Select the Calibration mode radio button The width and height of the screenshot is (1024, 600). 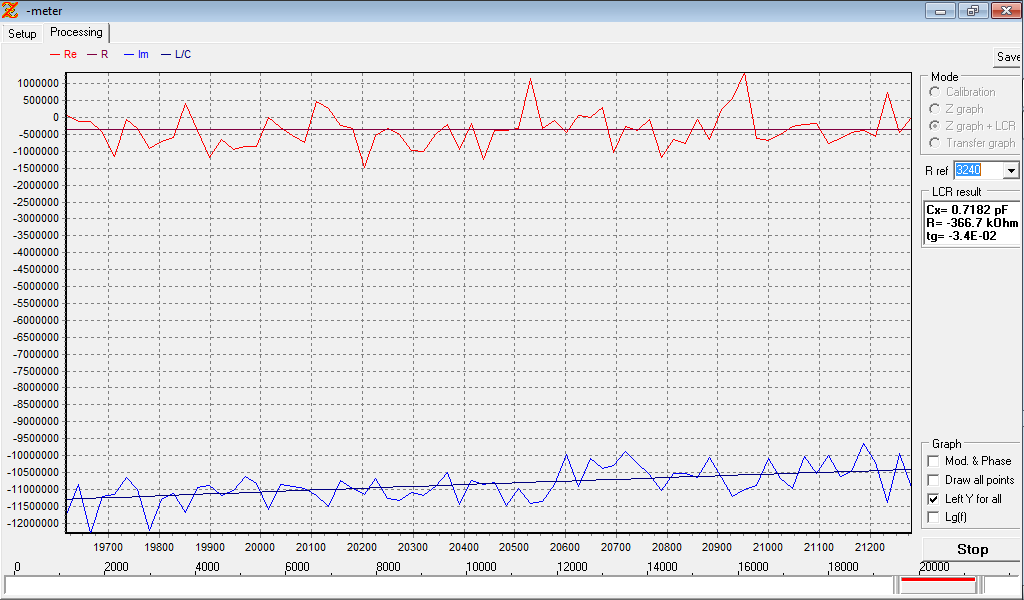[x=935, y=92]
